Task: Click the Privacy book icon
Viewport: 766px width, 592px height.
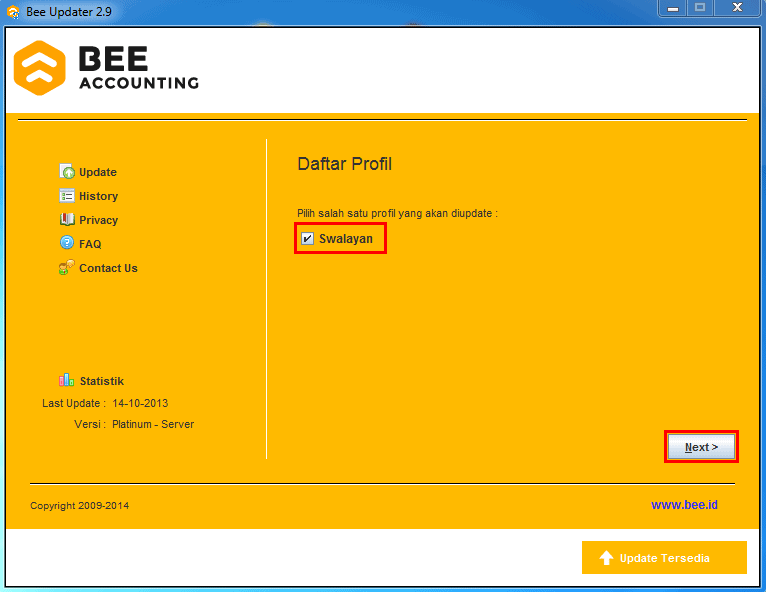Action: (x=67, y=219)
